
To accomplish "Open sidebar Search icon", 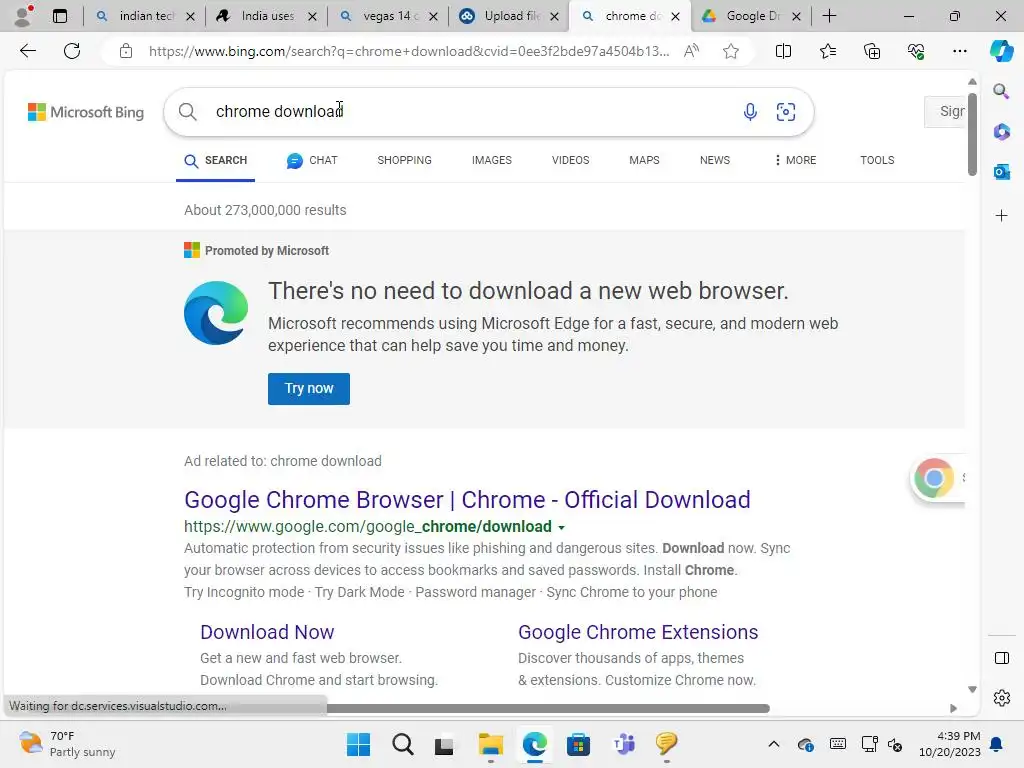I will [x=1001, y=91].
